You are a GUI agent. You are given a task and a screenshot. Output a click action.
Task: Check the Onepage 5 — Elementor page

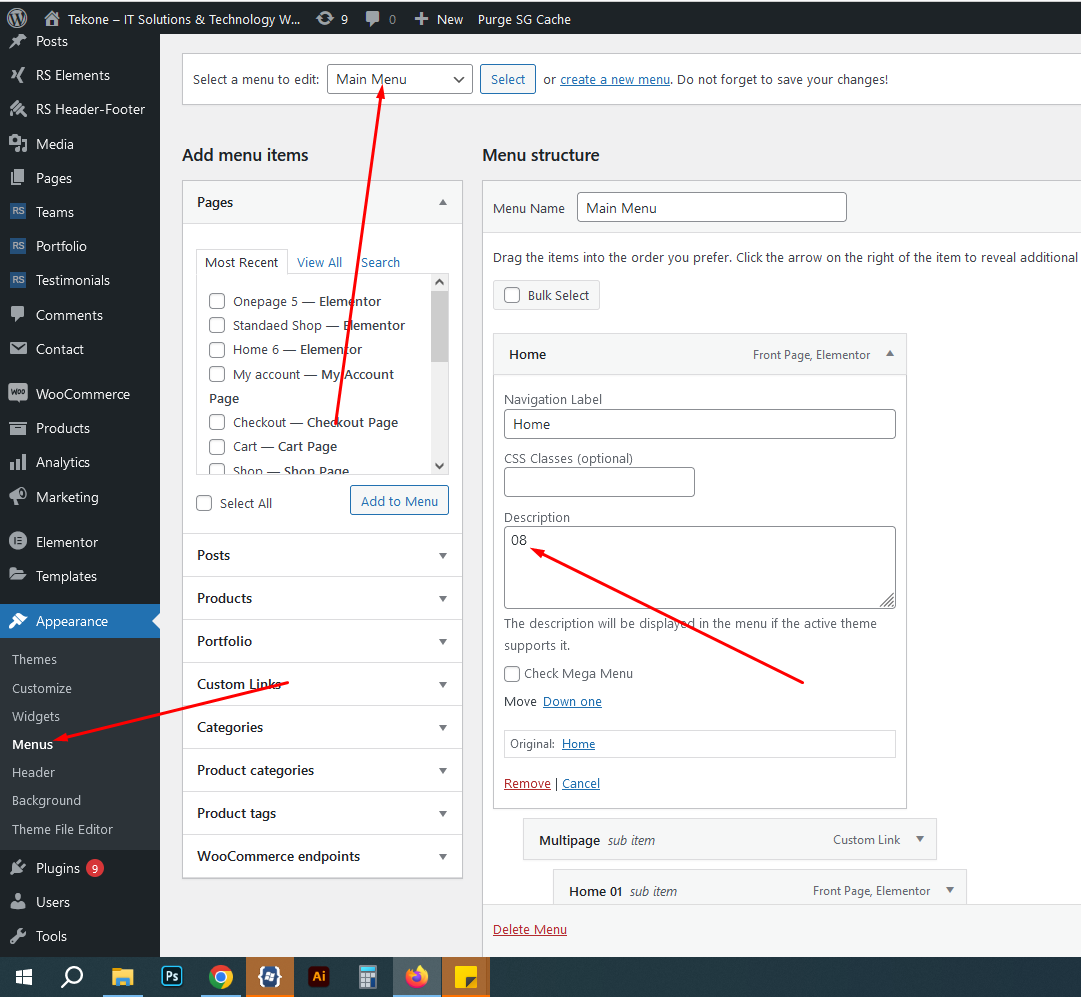coord(217,301)
